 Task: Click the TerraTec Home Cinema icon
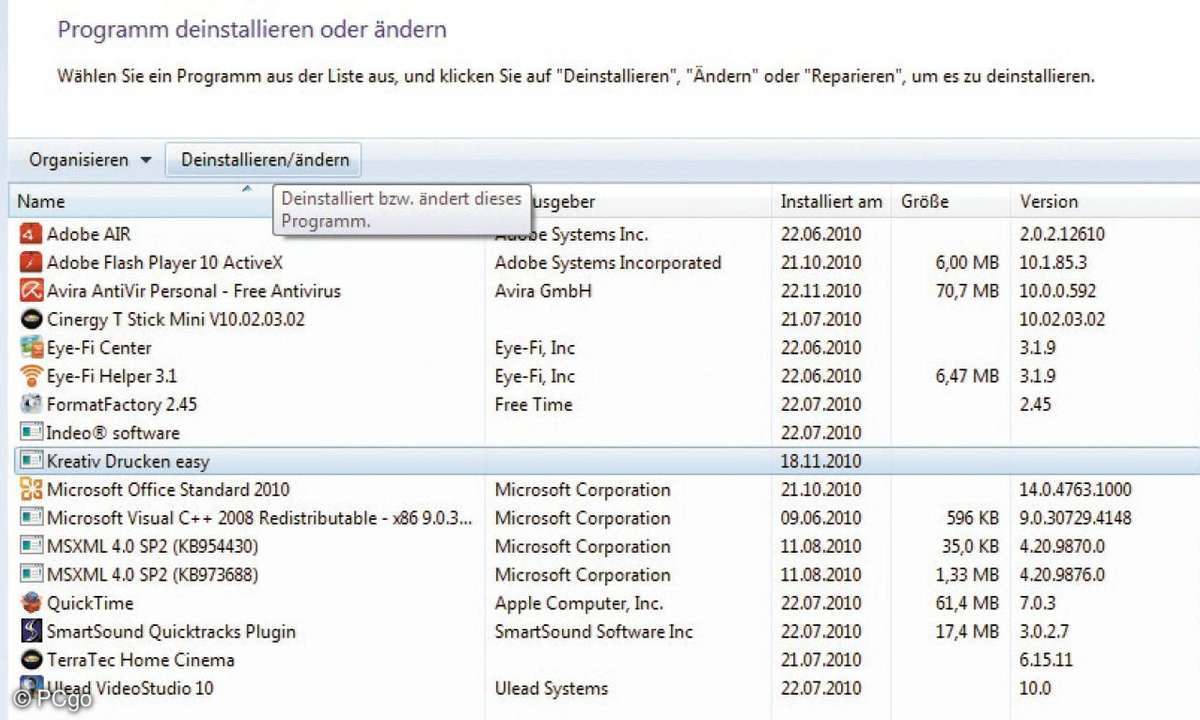pos(30,660)
